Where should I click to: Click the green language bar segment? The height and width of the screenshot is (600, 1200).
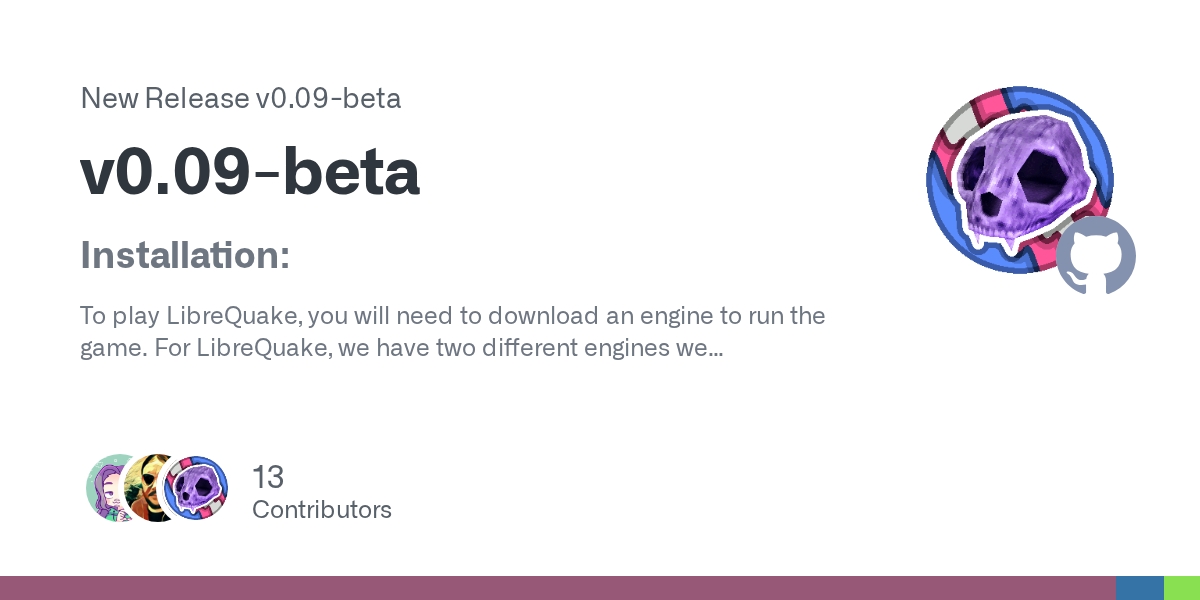pyautogui.click(x=1181, y=588)
